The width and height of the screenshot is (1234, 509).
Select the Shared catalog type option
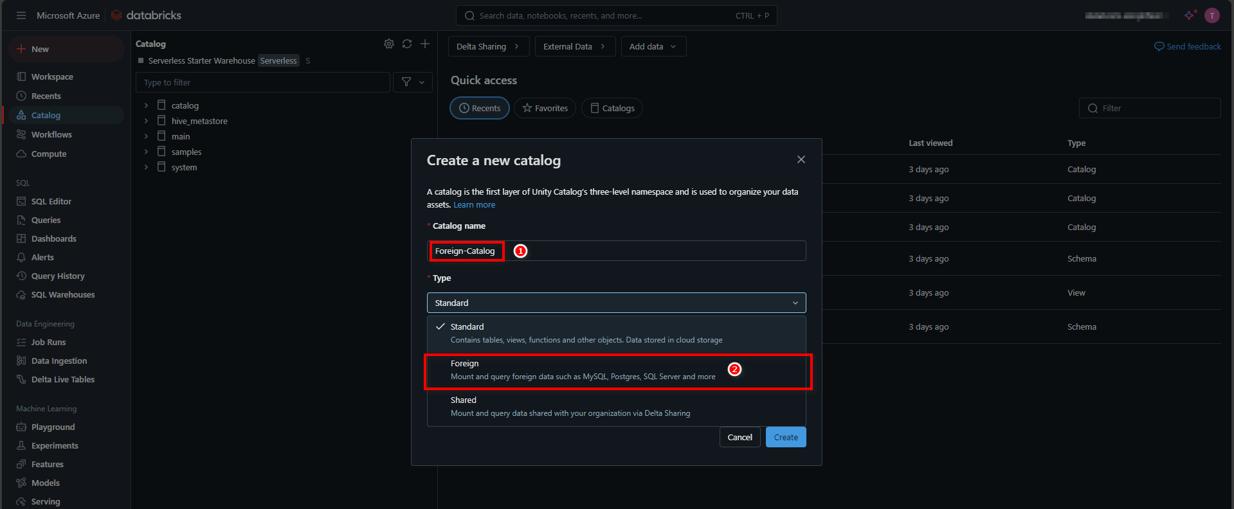click(616, 406)
